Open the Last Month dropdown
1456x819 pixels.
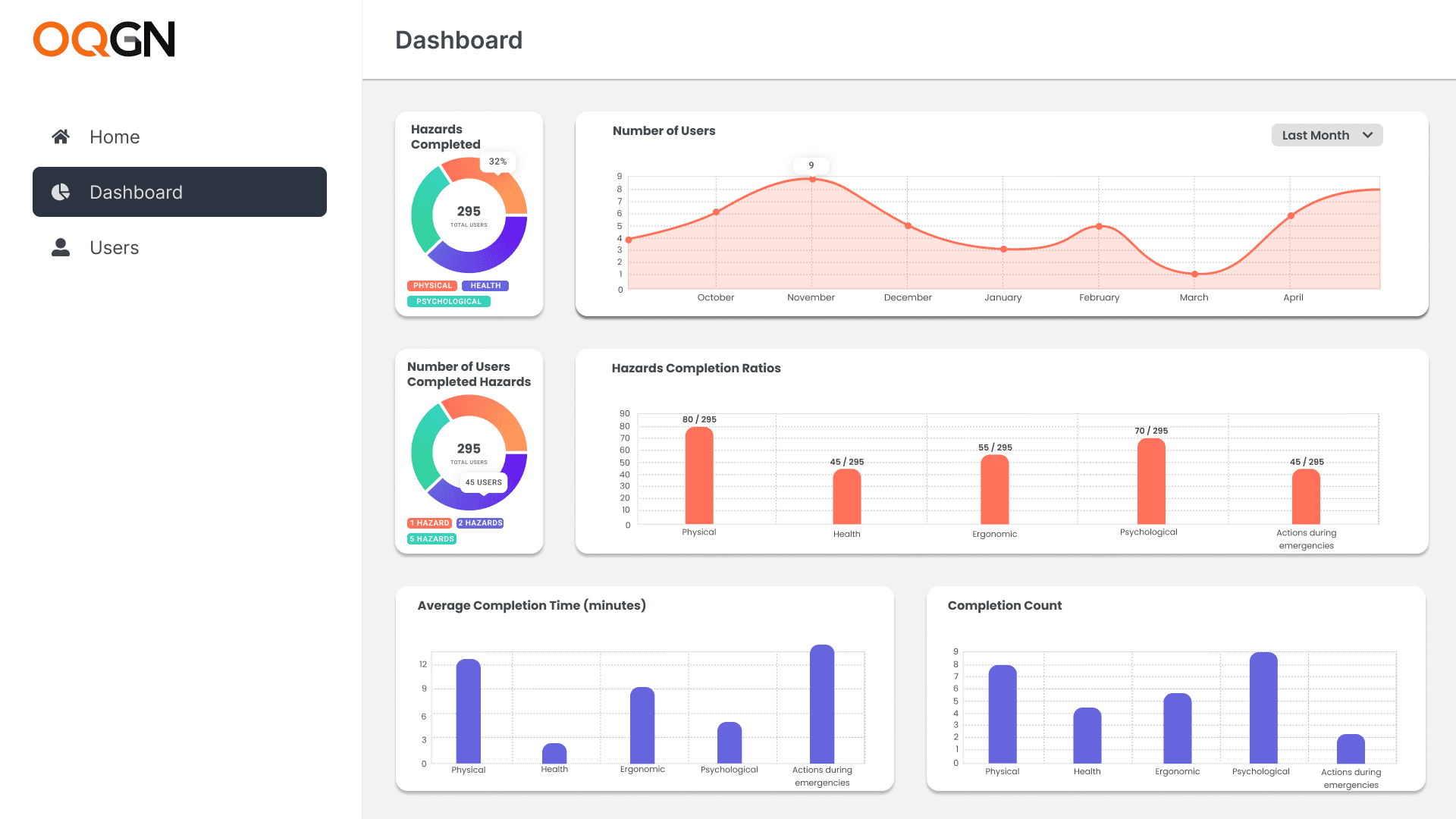click(1327, 135)
